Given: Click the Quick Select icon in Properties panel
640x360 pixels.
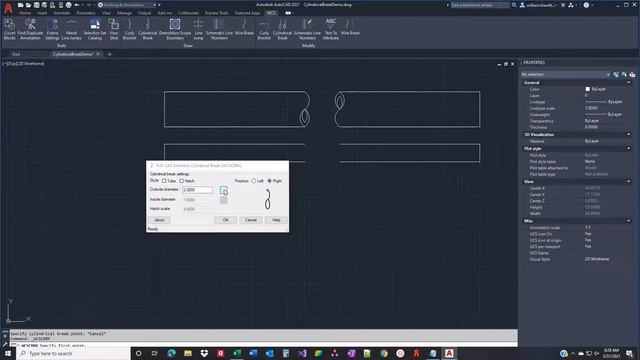Looking at the screenshot, I should 632,74.
